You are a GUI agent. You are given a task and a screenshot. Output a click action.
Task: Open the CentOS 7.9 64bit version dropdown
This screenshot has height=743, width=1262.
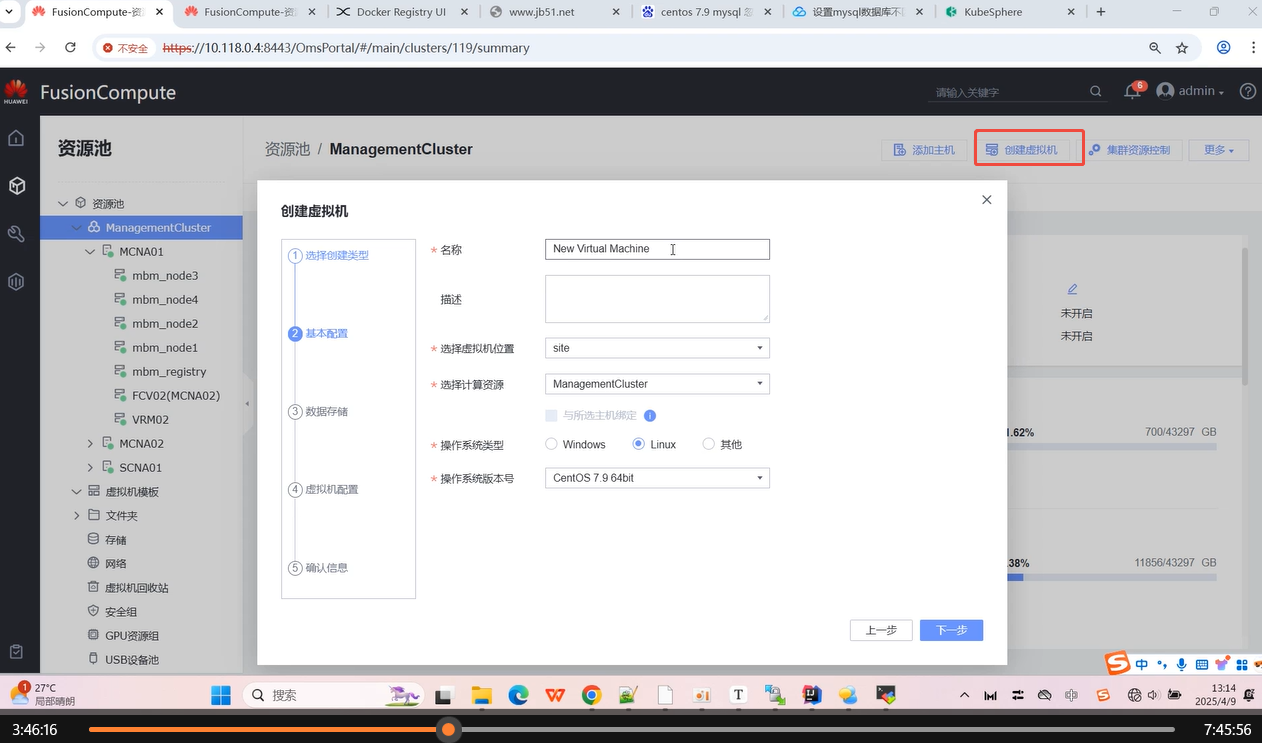(657, 478)
